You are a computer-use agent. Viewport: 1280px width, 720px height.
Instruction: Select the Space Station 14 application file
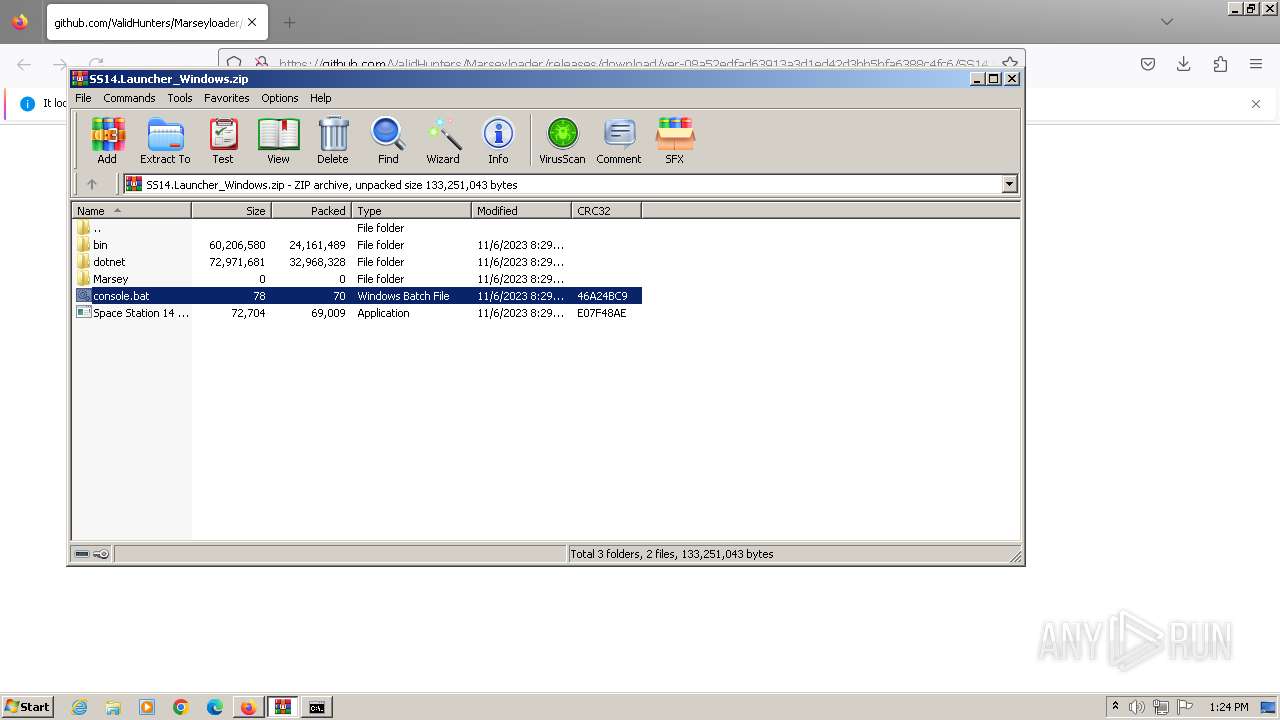(x=358, y=313)
